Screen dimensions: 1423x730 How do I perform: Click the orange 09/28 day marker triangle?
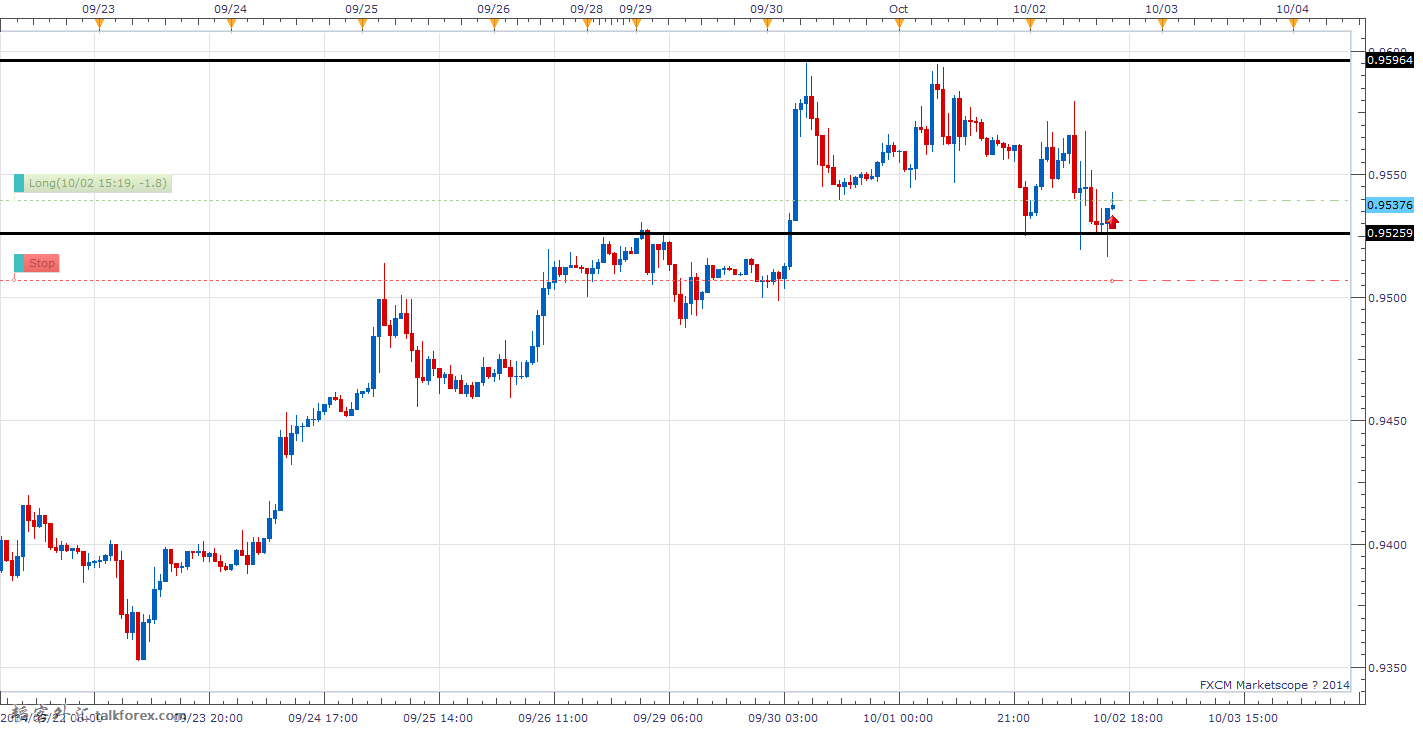click(587, 25)
